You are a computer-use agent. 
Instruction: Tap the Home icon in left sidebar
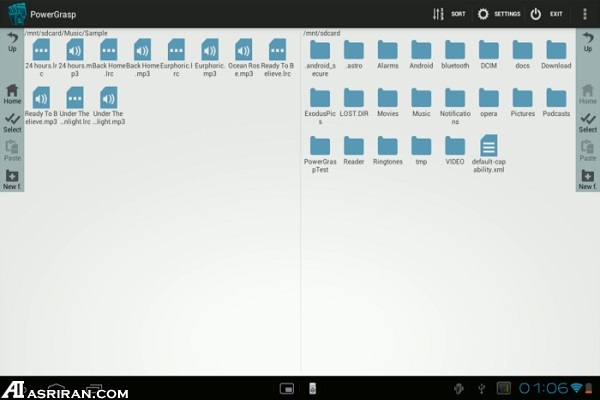[x=12, y=94]
